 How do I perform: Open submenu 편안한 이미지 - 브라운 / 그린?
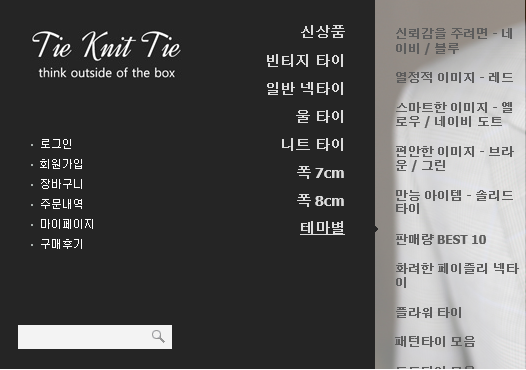click(x=454, y=158)
